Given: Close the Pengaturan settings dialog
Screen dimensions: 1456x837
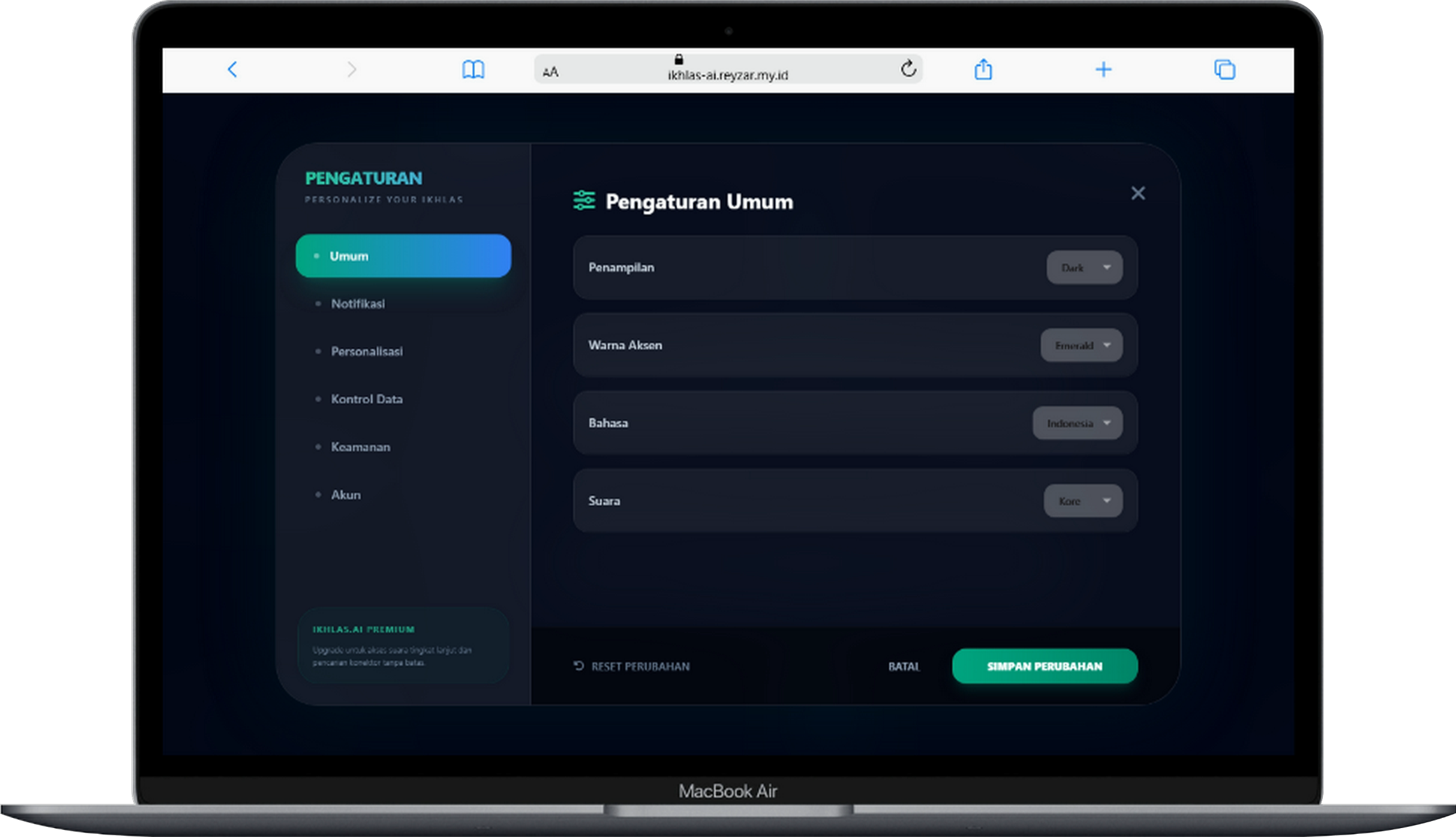Looking at the screenshot, I should 1138,194.
